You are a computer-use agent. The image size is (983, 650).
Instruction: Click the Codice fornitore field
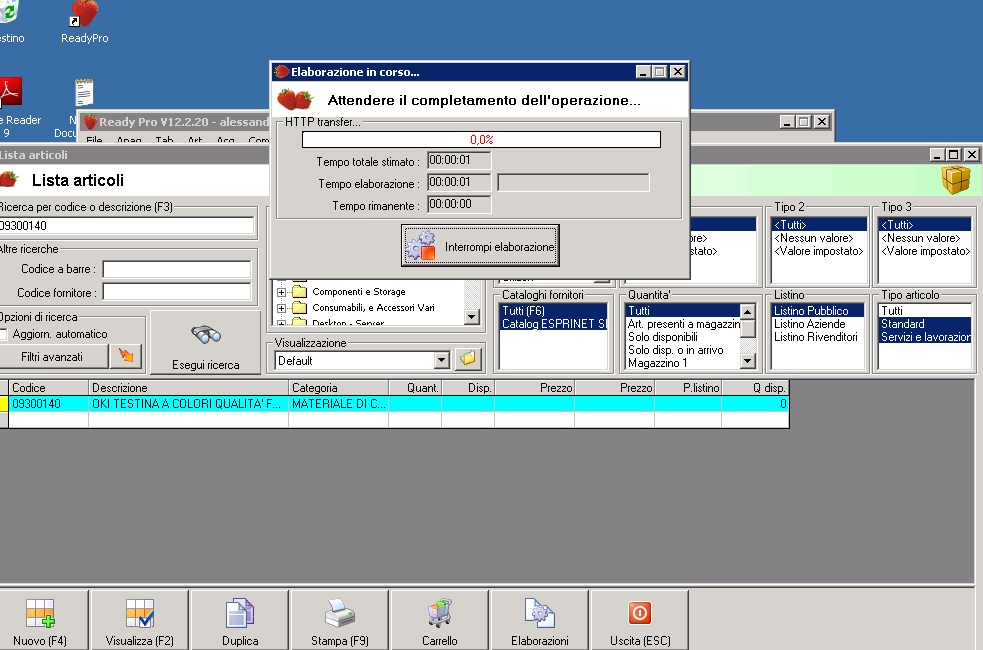[x=177, y=292]
